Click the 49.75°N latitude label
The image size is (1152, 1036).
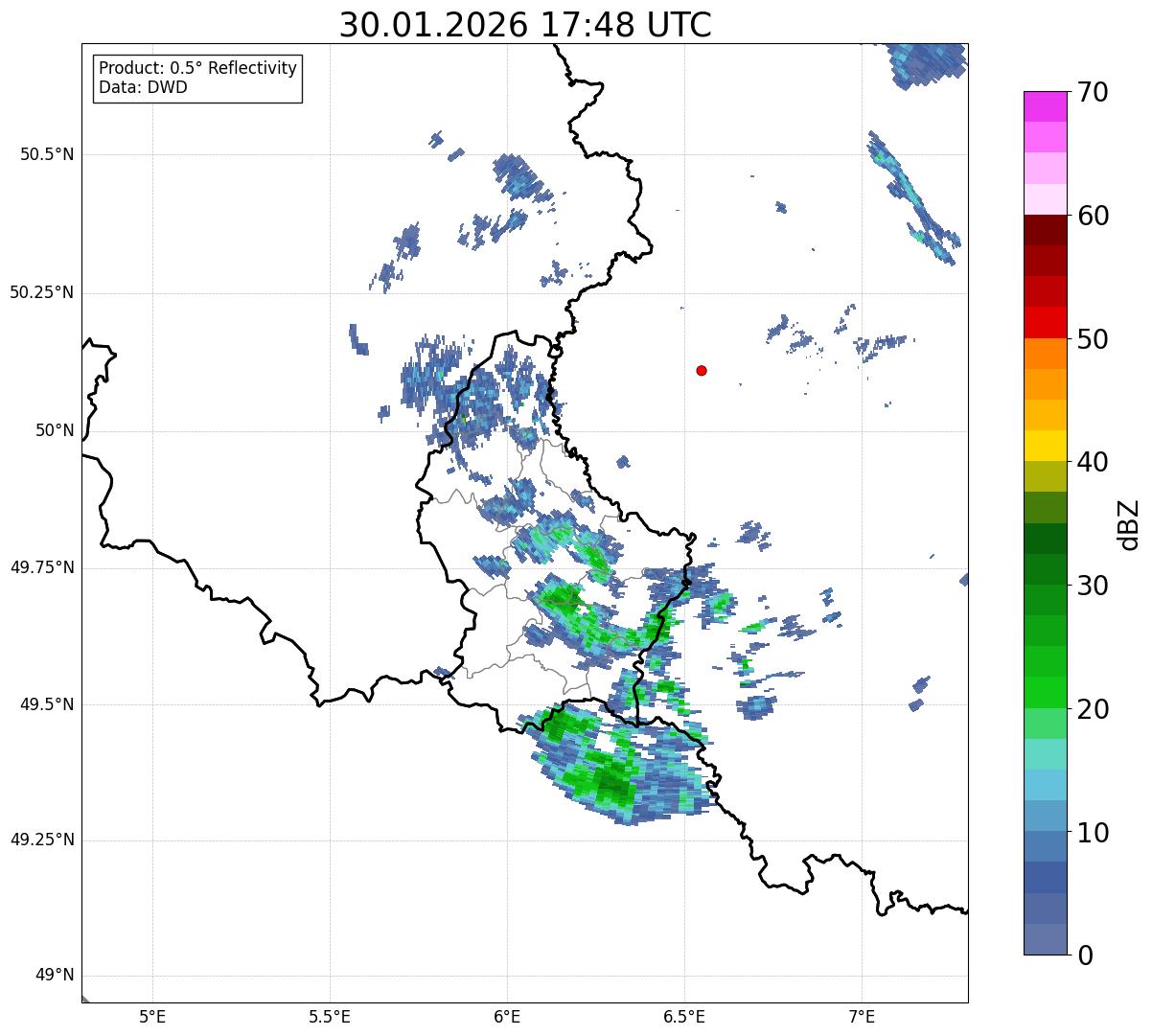pyautogui.click(x=42, y=568)
